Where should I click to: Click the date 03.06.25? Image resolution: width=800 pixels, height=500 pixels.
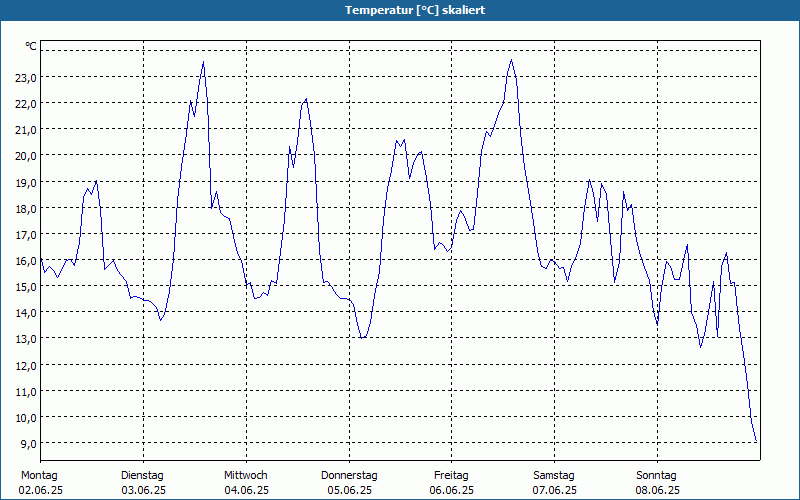click(x=143, y=490)
